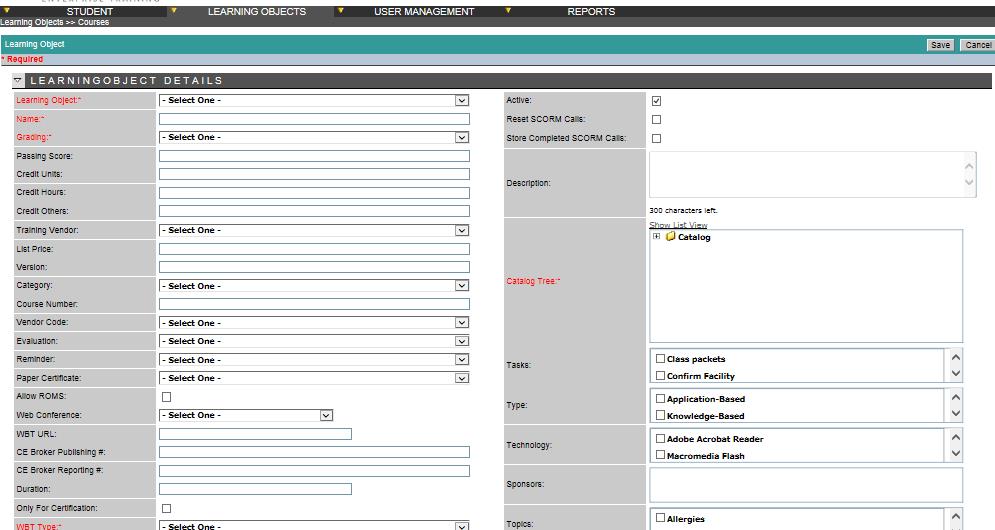The width and height of the screenshot is (995, 530).
Task: Uncheck the Active checkbox
Action: (656, 101)
